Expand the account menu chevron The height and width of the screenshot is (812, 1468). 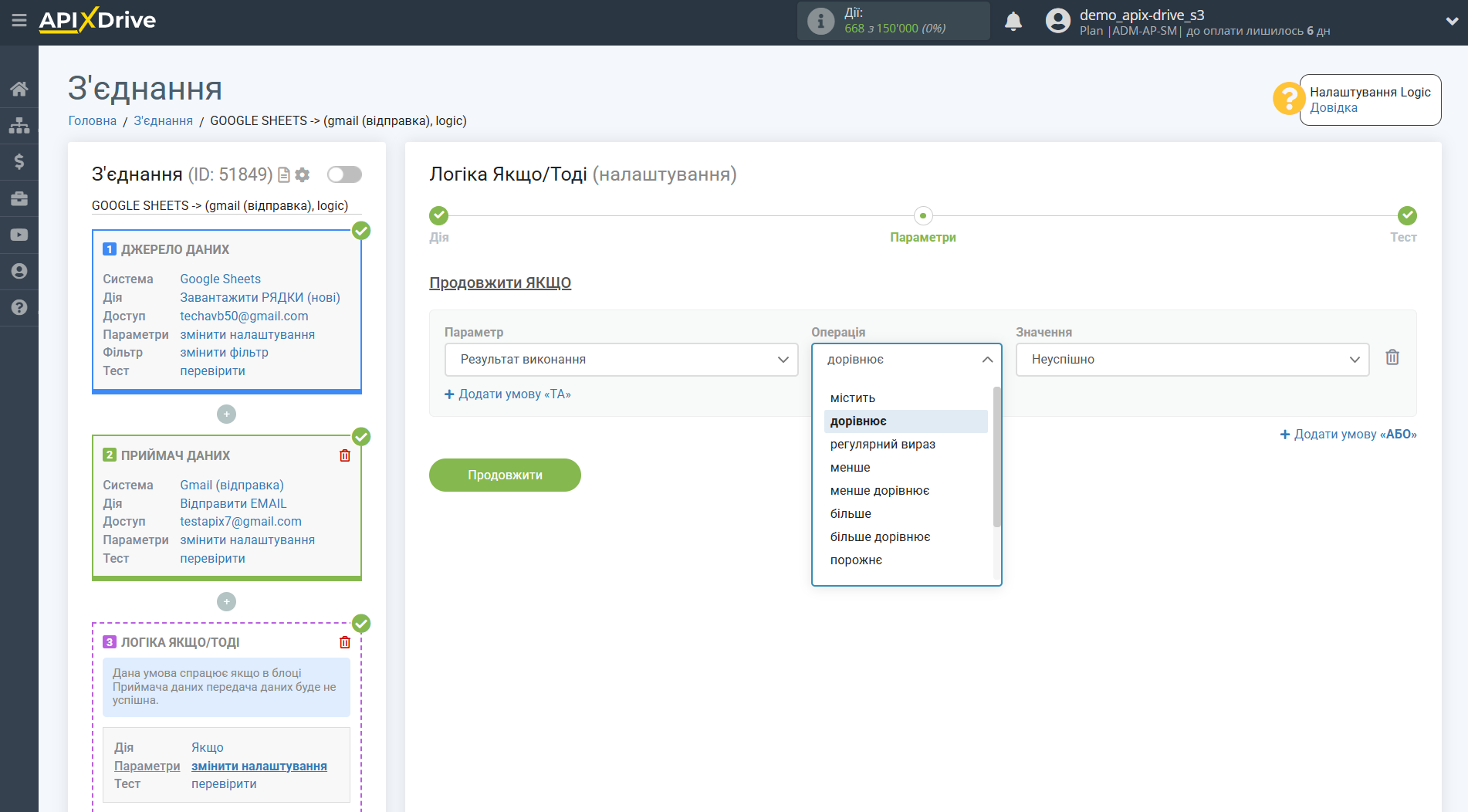1451,22
